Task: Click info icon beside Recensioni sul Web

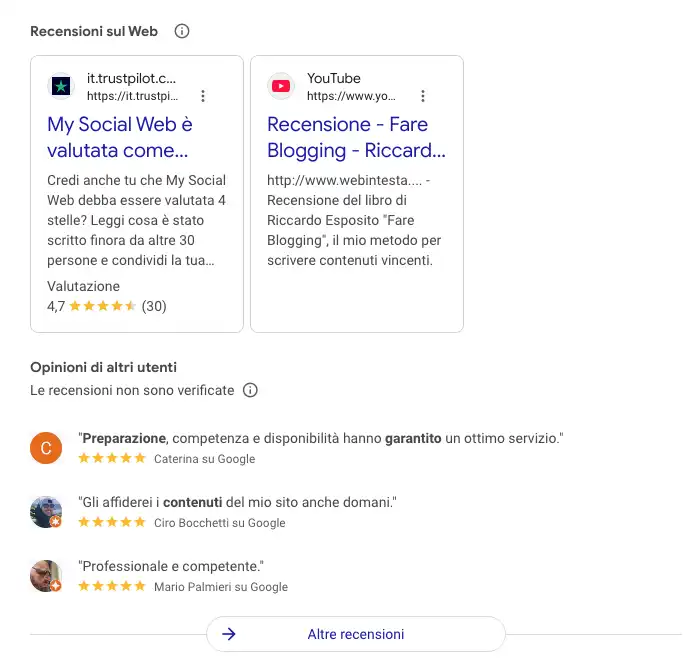Action: point(182,31)
